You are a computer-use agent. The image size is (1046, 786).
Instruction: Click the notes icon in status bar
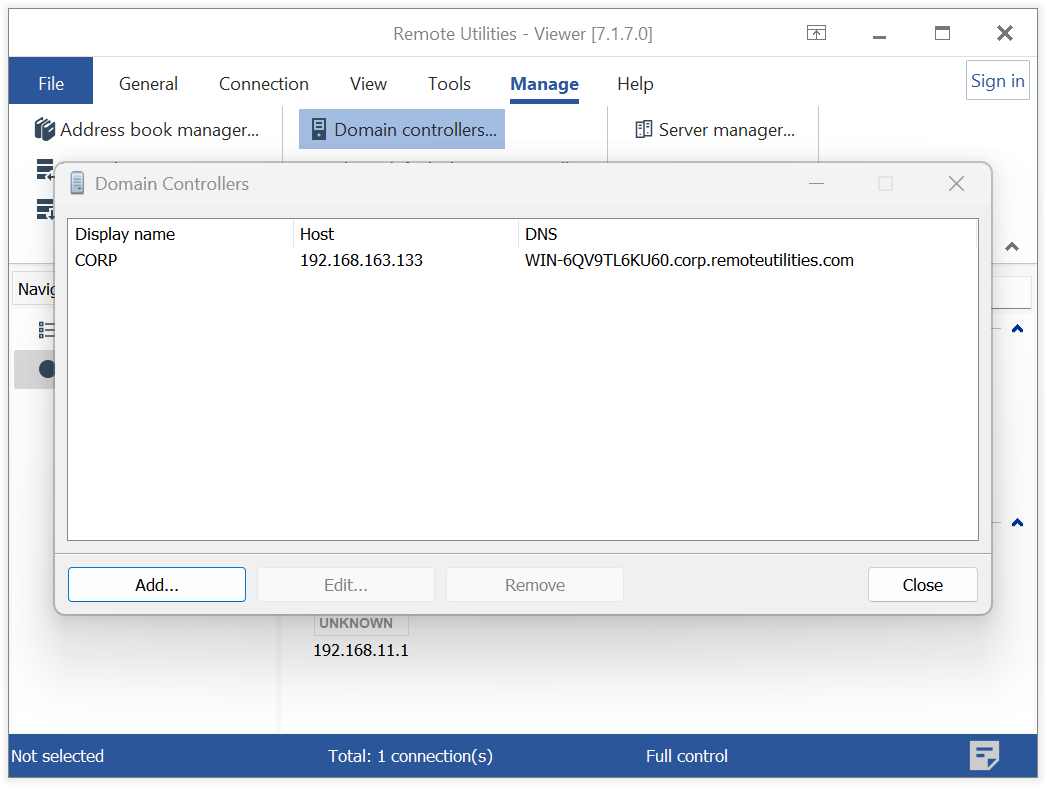click(984, 756)
